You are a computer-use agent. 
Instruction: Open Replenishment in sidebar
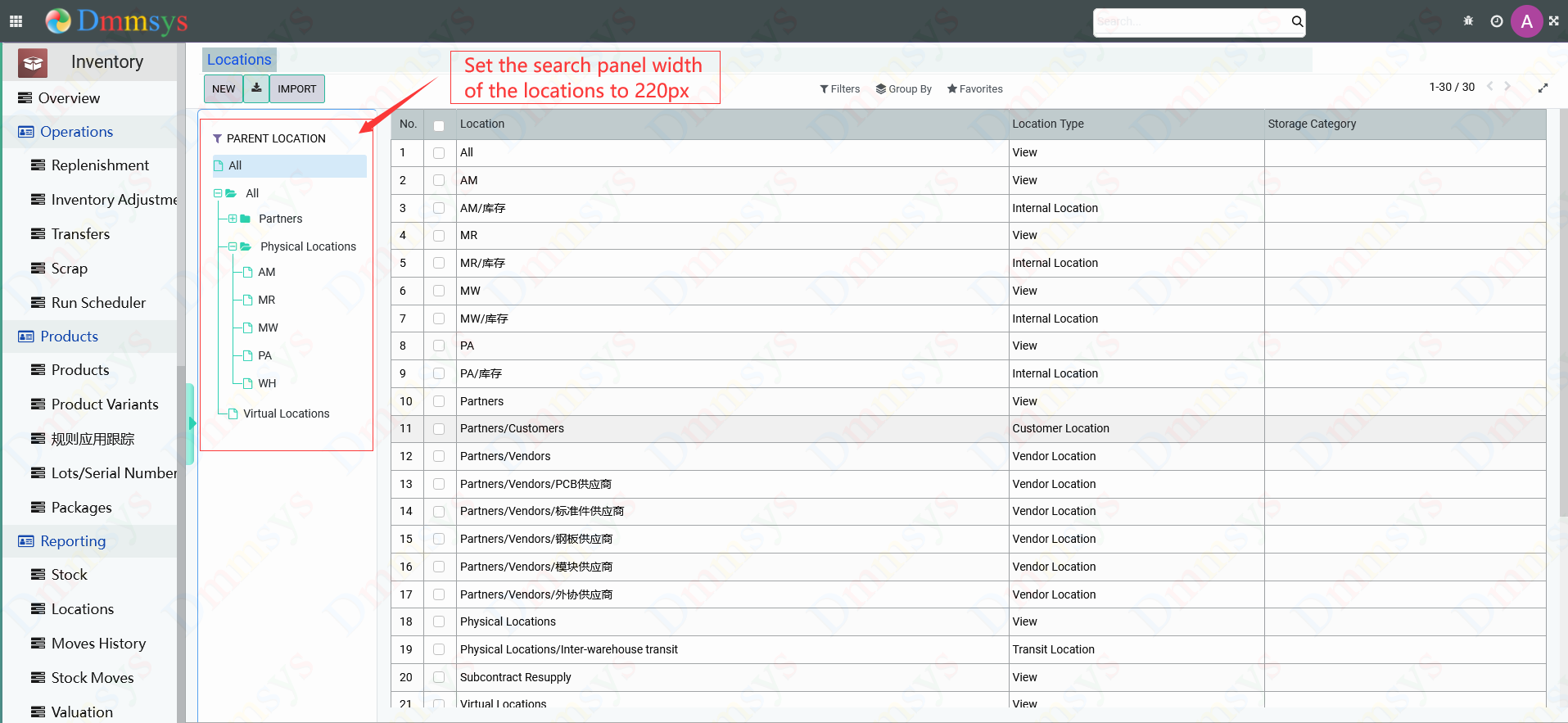[x=100, y=165]
